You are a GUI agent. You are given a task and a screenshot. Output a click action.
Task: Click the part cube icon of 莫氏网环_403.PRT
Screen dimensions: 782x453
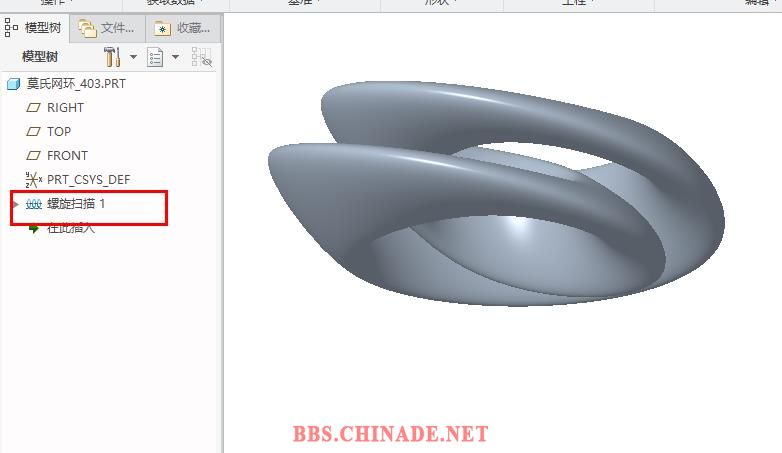pos(13,84)
